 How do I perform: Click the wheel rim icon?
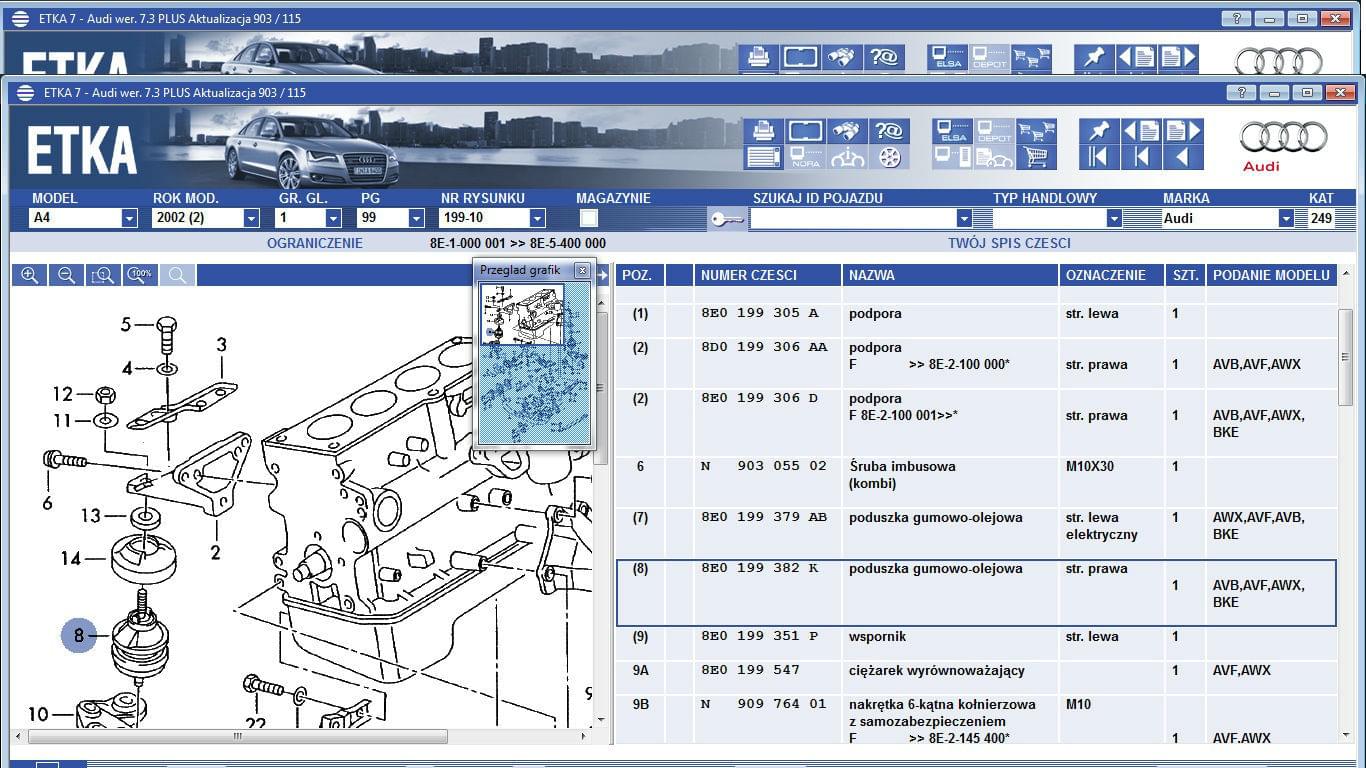click(887, 157)
